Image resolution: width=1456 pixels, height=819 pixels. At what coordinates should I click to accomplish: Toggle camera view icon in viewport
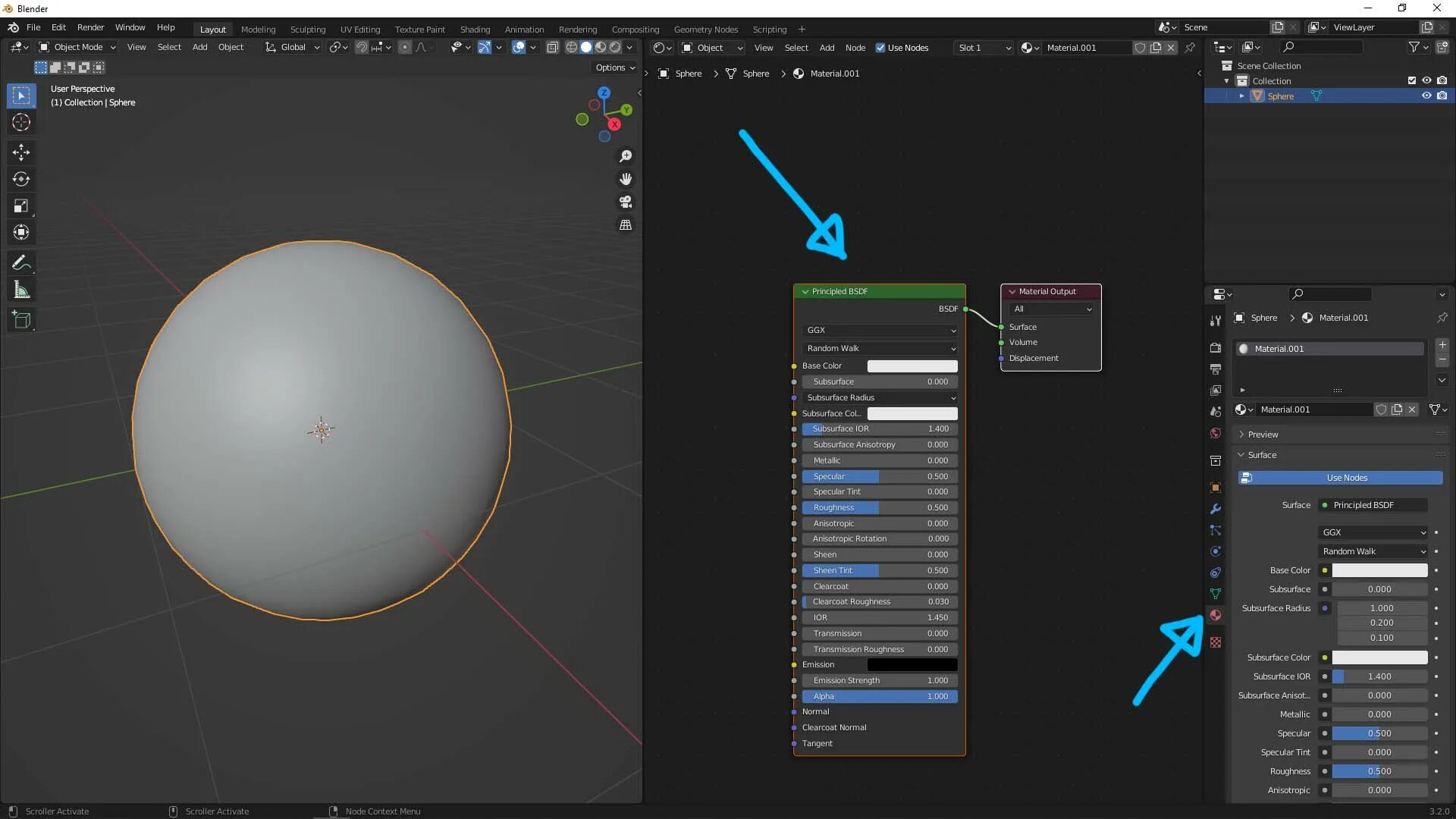(626, 202)
